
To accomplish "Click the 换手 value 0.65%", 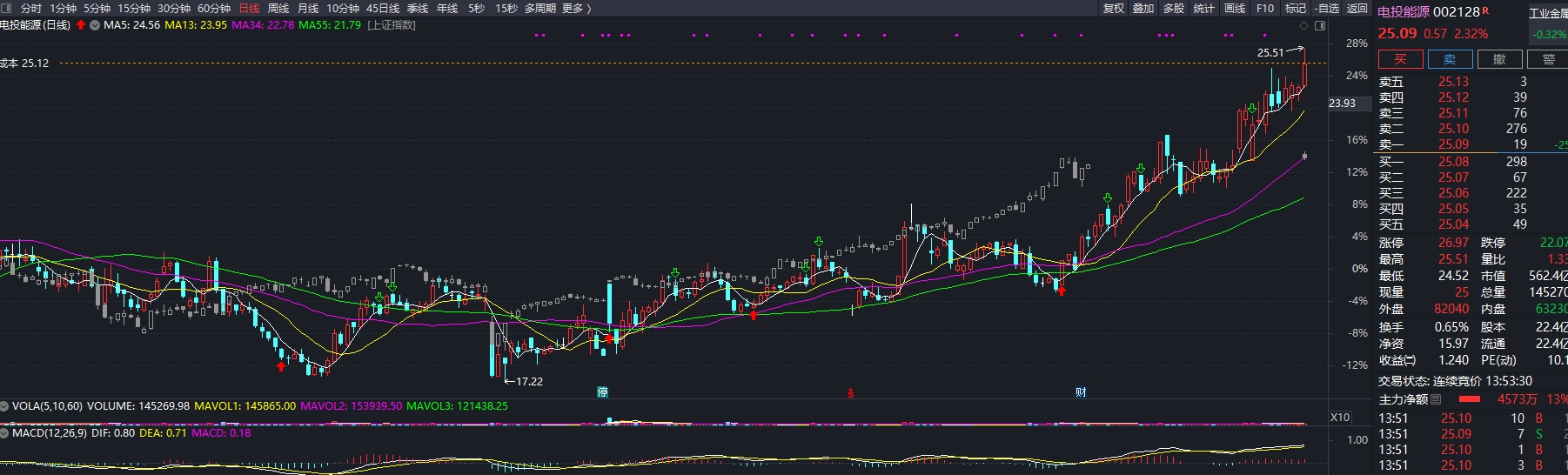I will [x=1451, y=328].
